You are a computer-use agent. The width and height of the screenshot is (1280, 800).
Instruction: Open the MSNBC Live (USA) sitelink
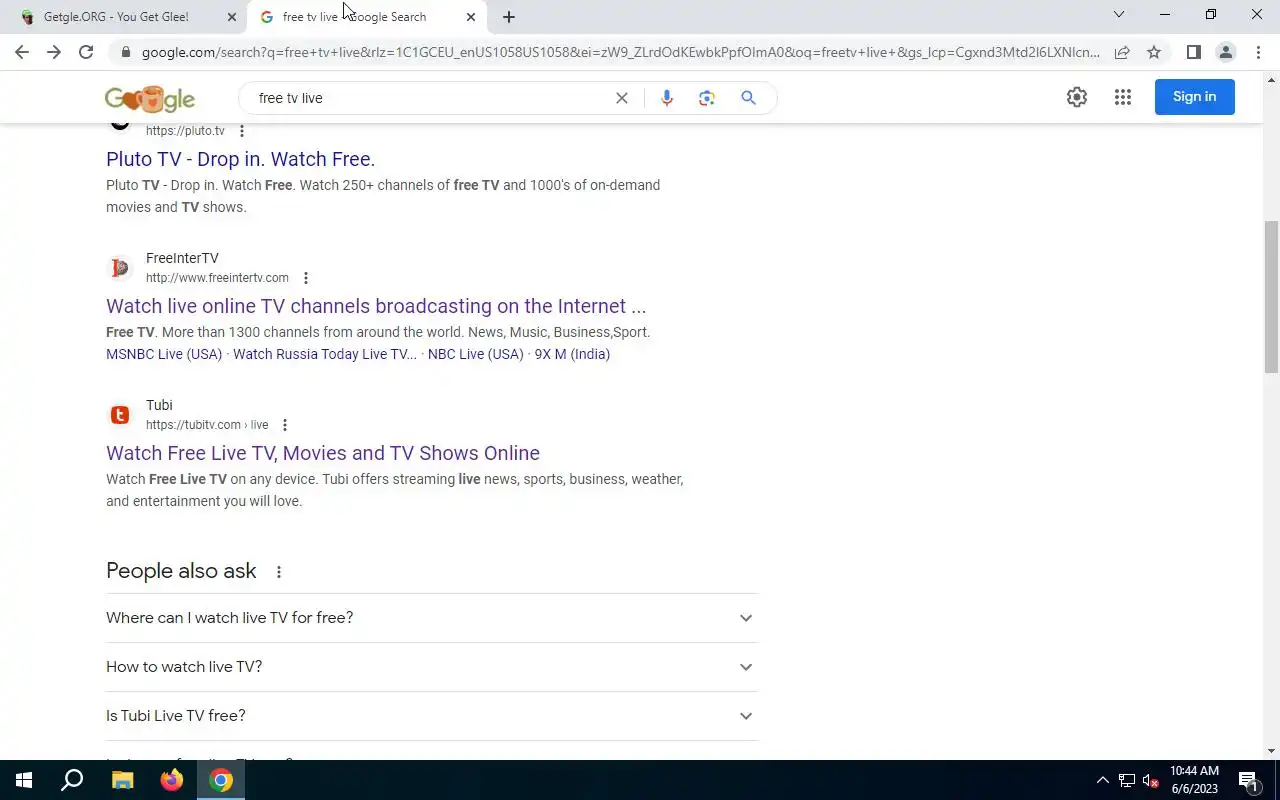click(164, 354)
